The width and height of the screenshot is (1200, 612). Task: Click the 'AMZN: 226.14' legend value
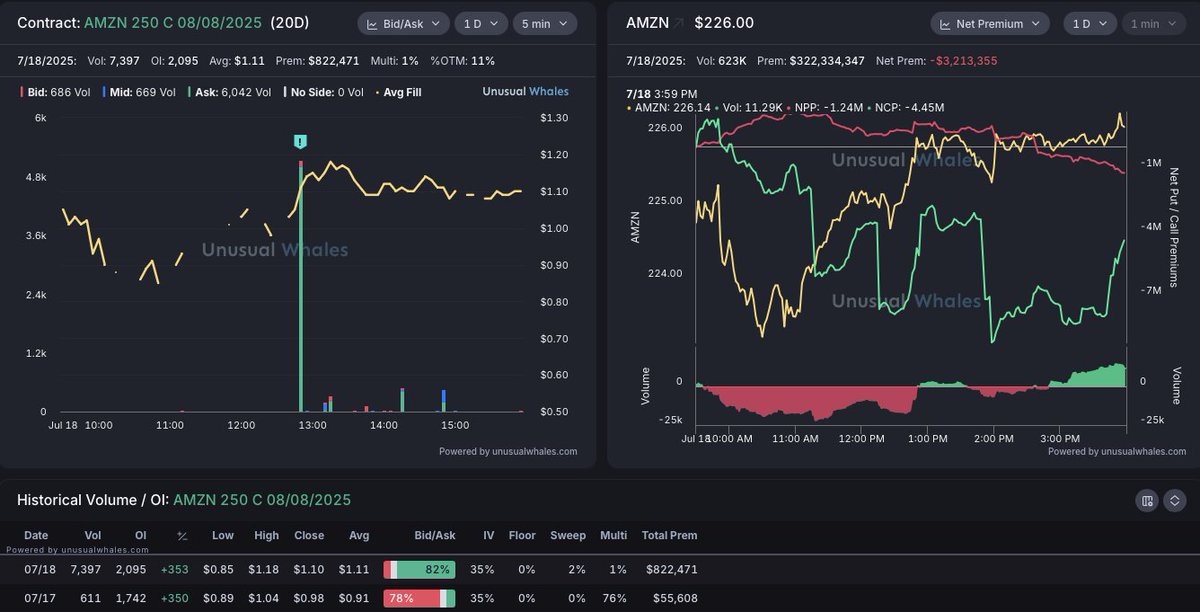click(671, 107)
